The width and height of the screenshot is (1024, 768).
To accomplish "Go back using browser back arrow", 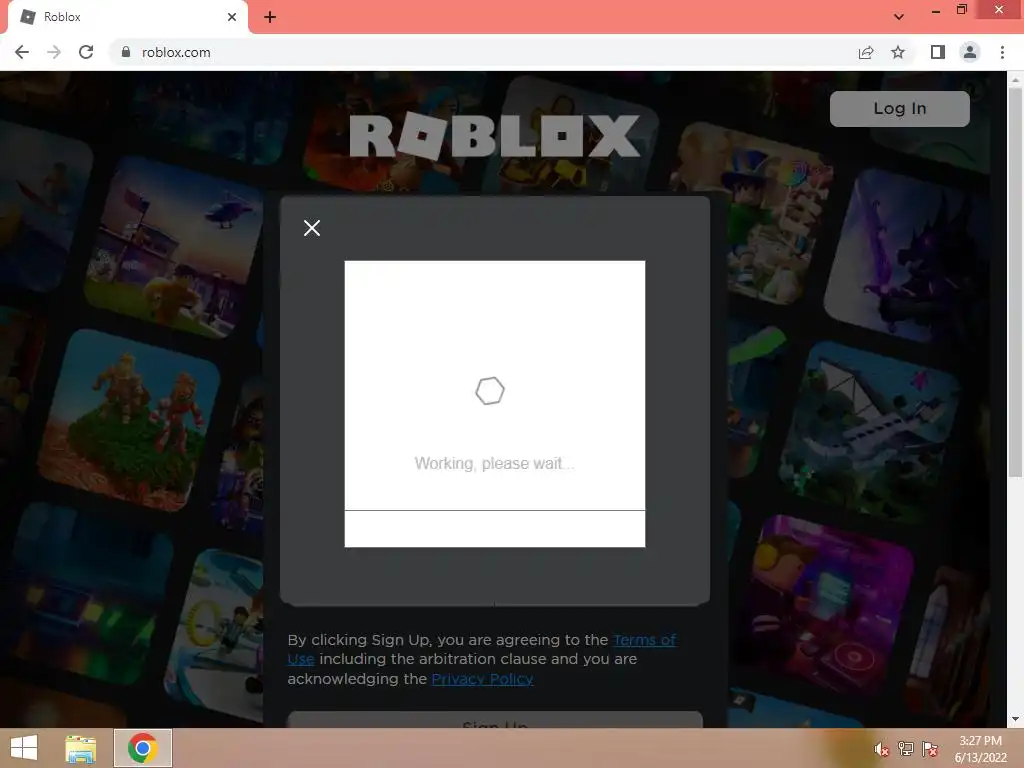I will point(22,52).
